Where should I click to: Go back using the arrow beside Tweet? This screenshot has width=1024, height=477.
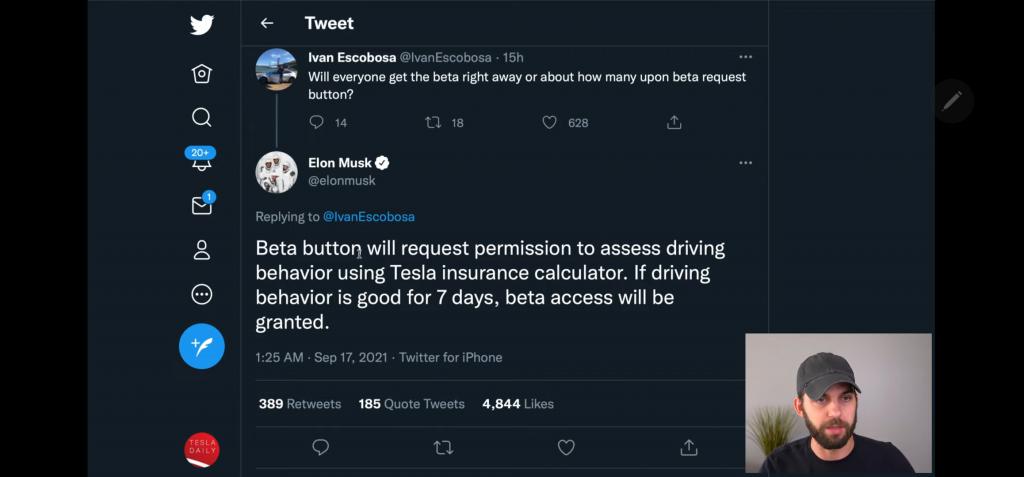pos(267,23)
